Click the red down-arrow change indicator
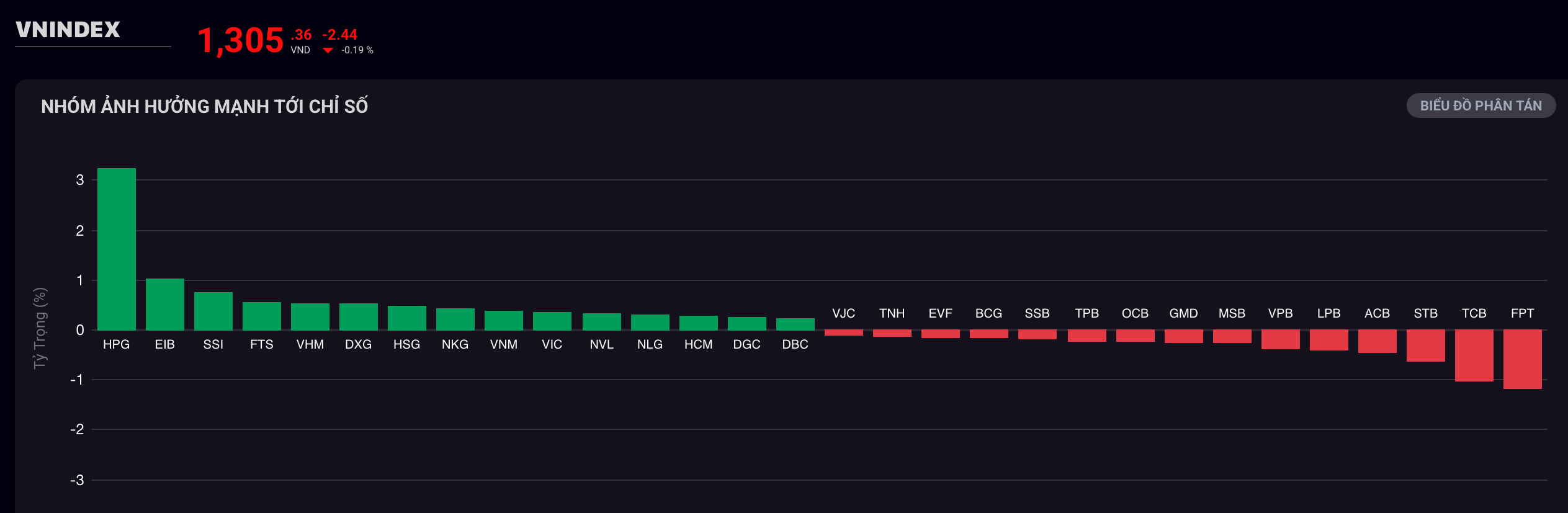Image resolution: width=1568 pixels, height=513 pixels. [x=328, y=50]
